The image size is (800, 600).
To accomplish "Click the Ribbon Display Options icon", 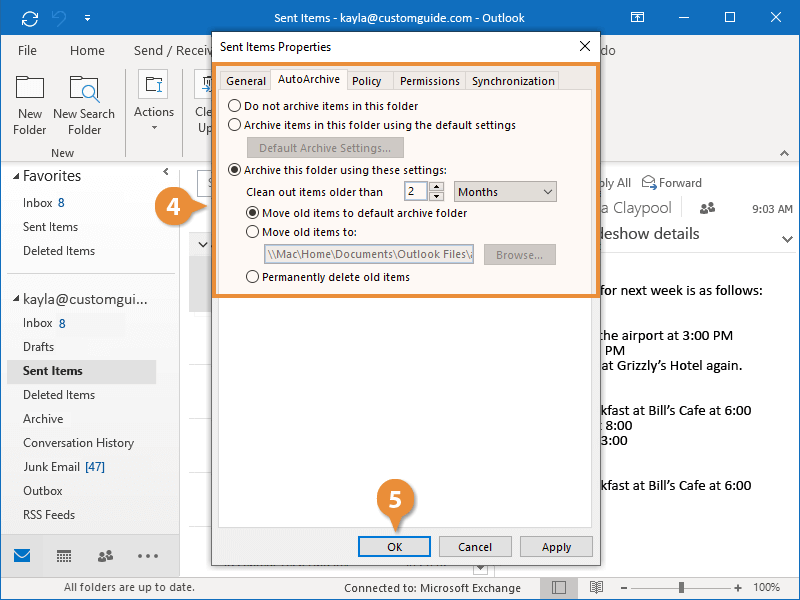I will (x=637, y=17).
